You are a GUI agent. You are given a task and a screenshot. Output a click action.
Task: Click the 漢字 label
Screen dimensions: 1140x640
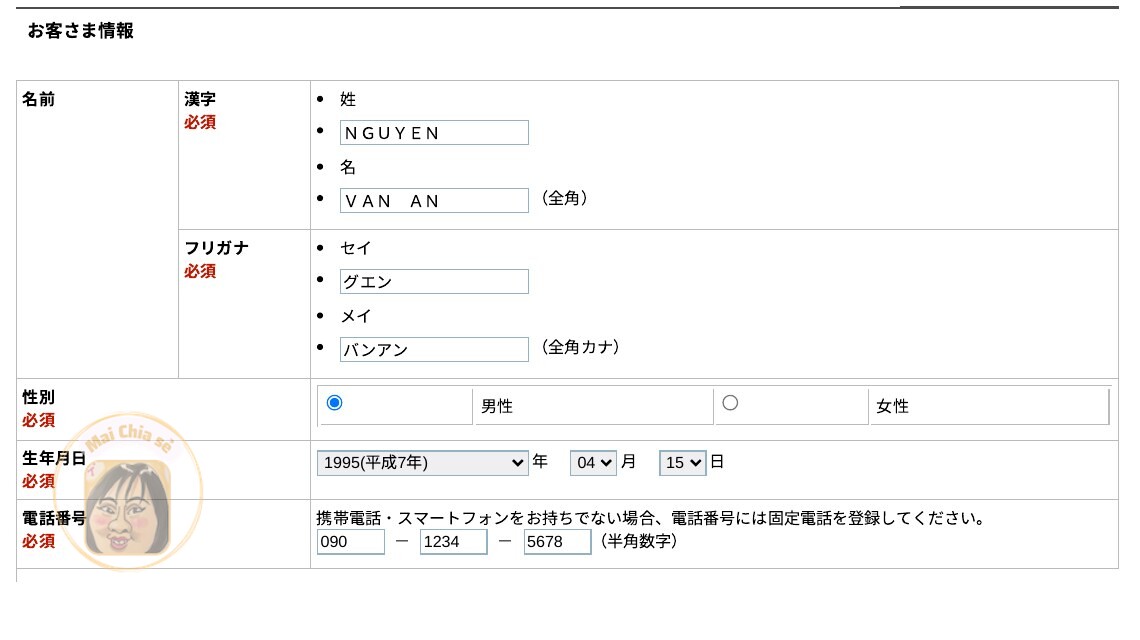coord(200,99)
